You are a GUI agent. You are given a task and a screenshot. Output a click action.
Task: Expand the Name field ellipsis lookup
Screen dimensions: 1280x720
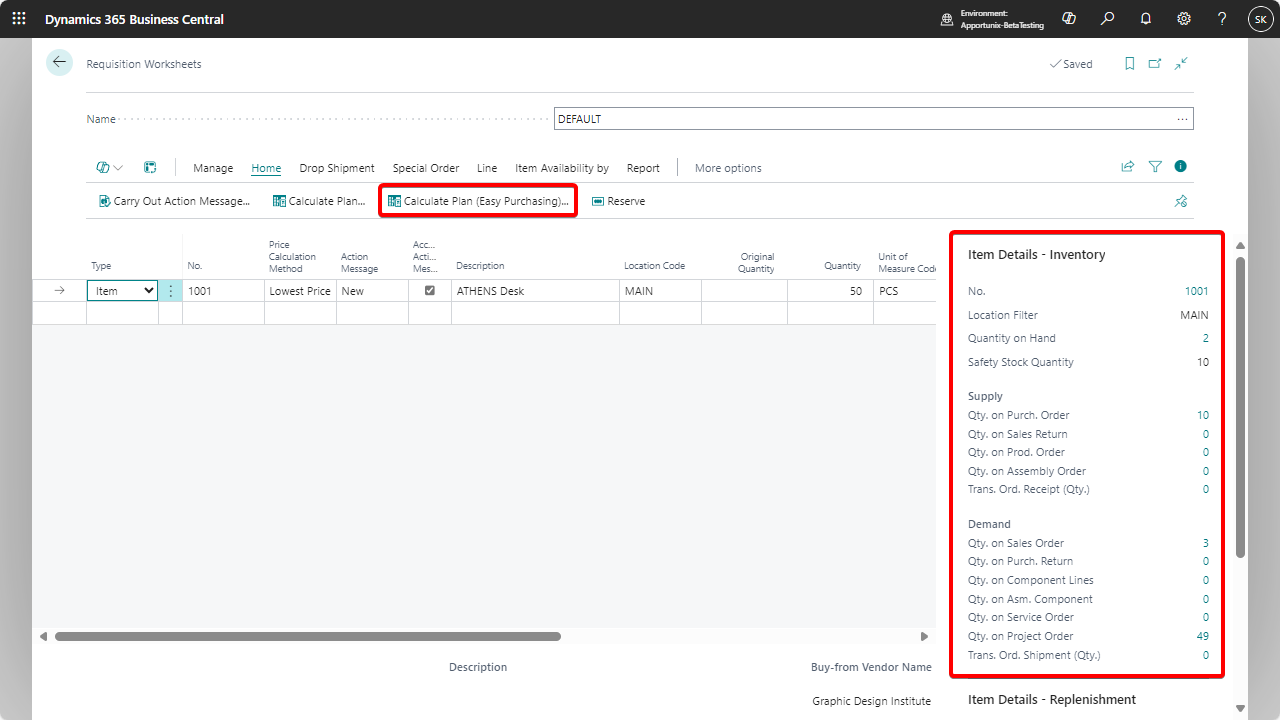1182,119
